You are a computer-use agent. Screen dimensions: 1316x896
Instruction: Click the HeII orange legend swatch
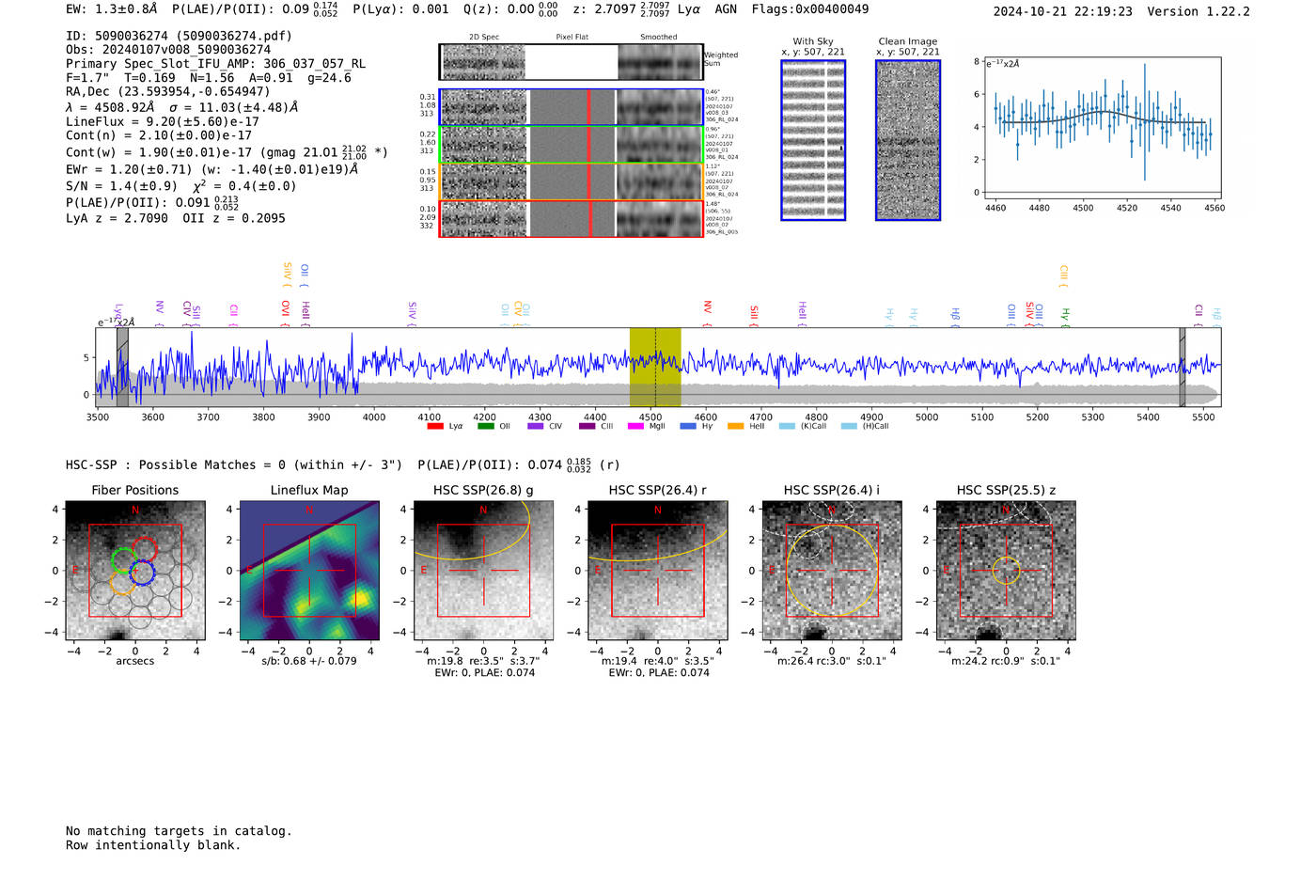click(x=735, y=427)
